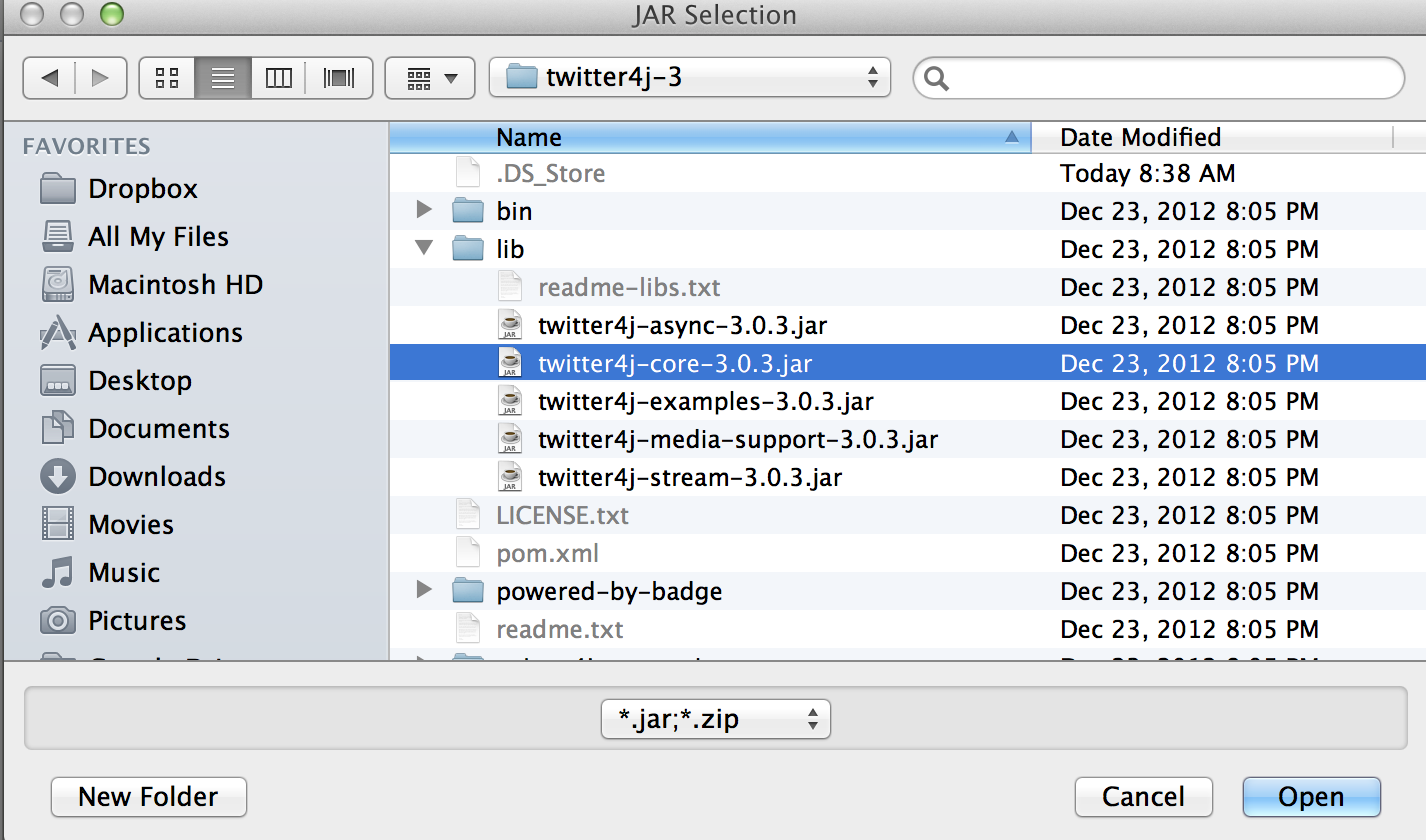Click the lib folder name

(x=510, y=249)
